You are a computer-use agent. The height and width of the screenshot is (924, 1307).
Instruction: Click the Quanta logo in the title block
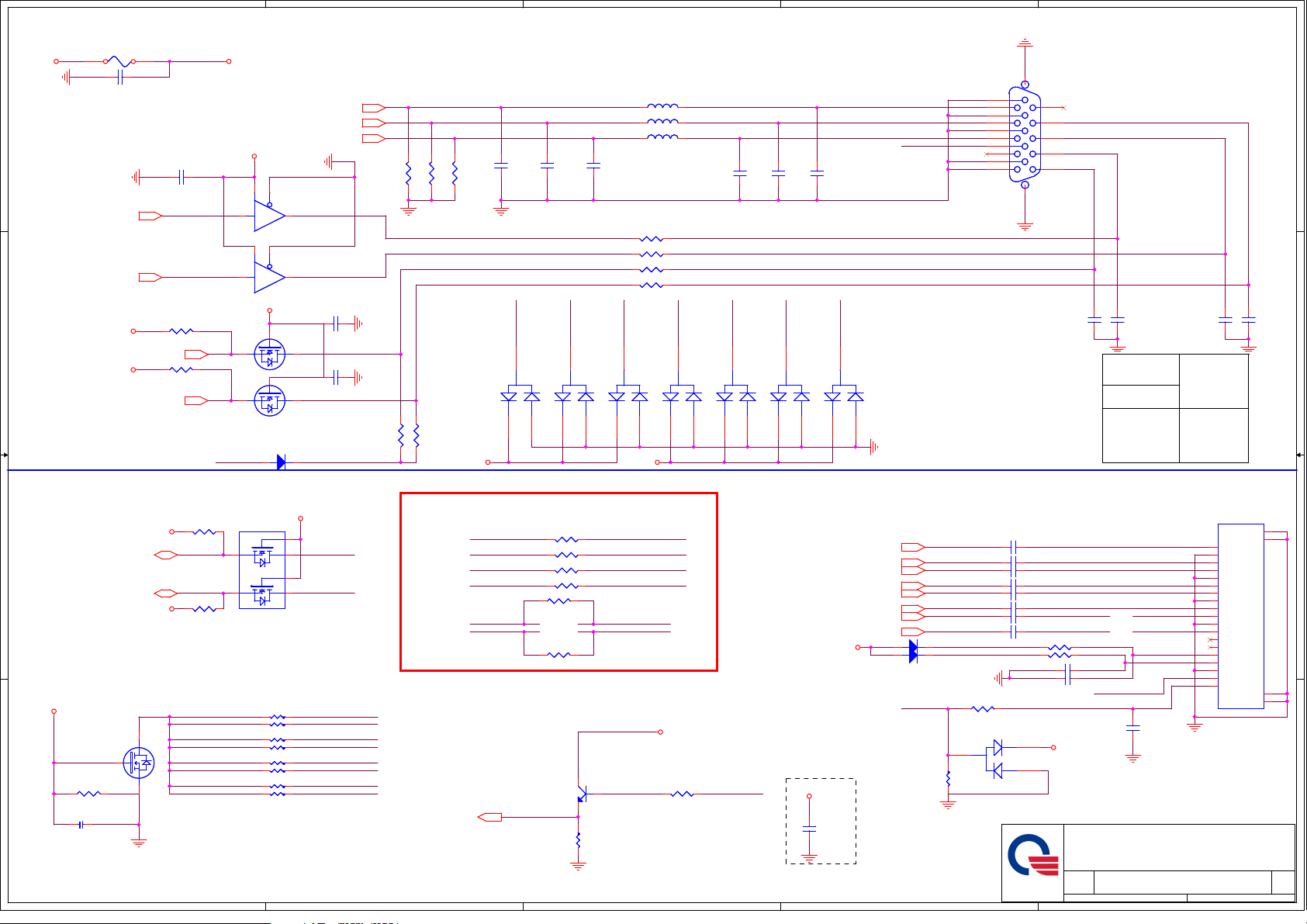[1032, 855]
